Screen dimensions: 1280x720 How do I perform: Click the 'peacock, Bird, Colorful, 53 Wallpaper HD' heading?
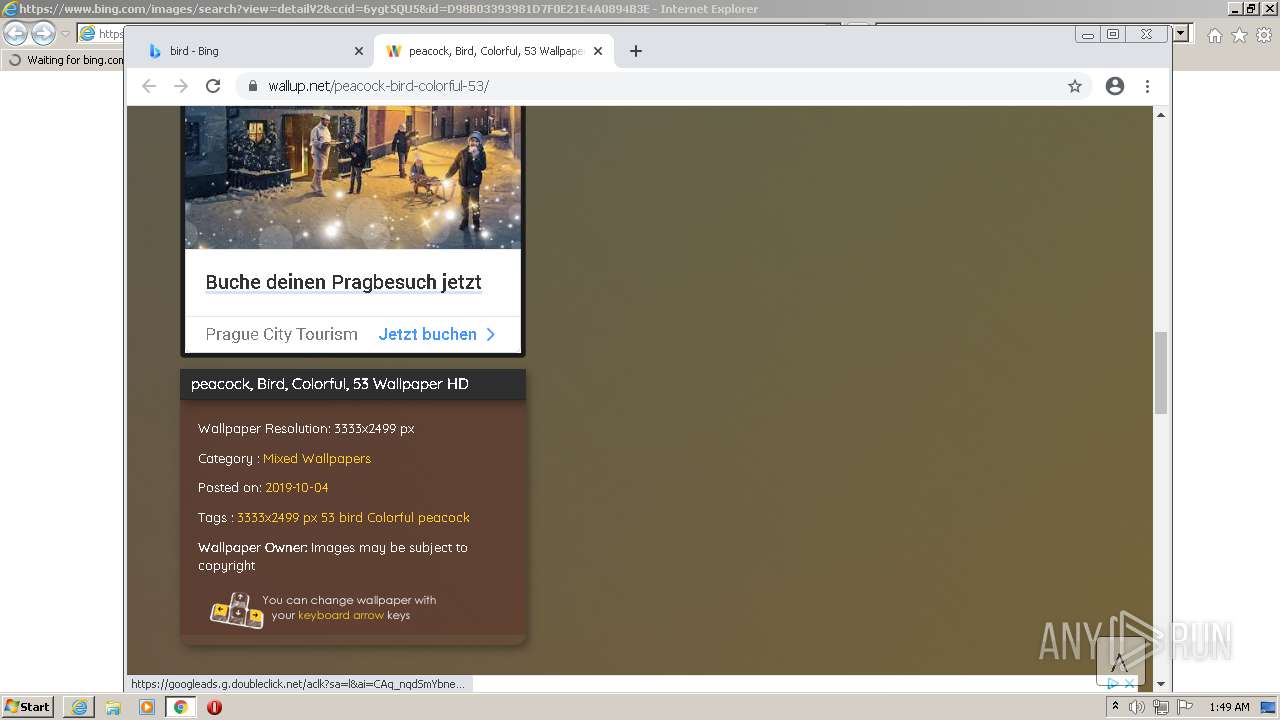(x=330, y=384)
